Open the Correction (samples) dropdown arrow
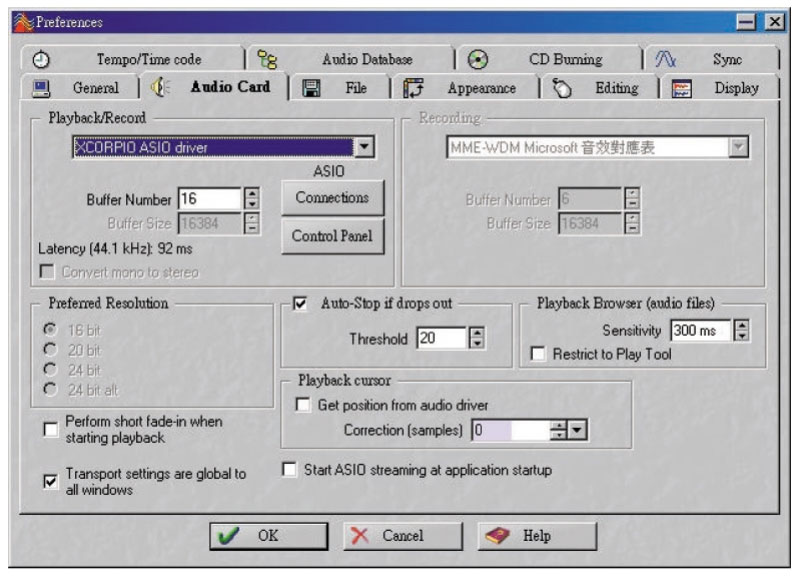Image resolution: width=805 pixels, height=578 pixels. click(x=577, y=431)
